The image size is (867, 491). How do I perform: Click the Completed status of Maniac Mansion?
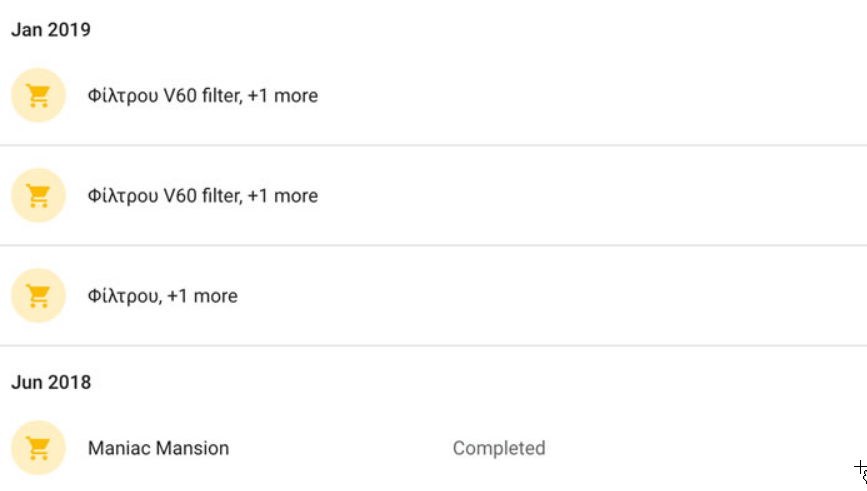(498, 448)
